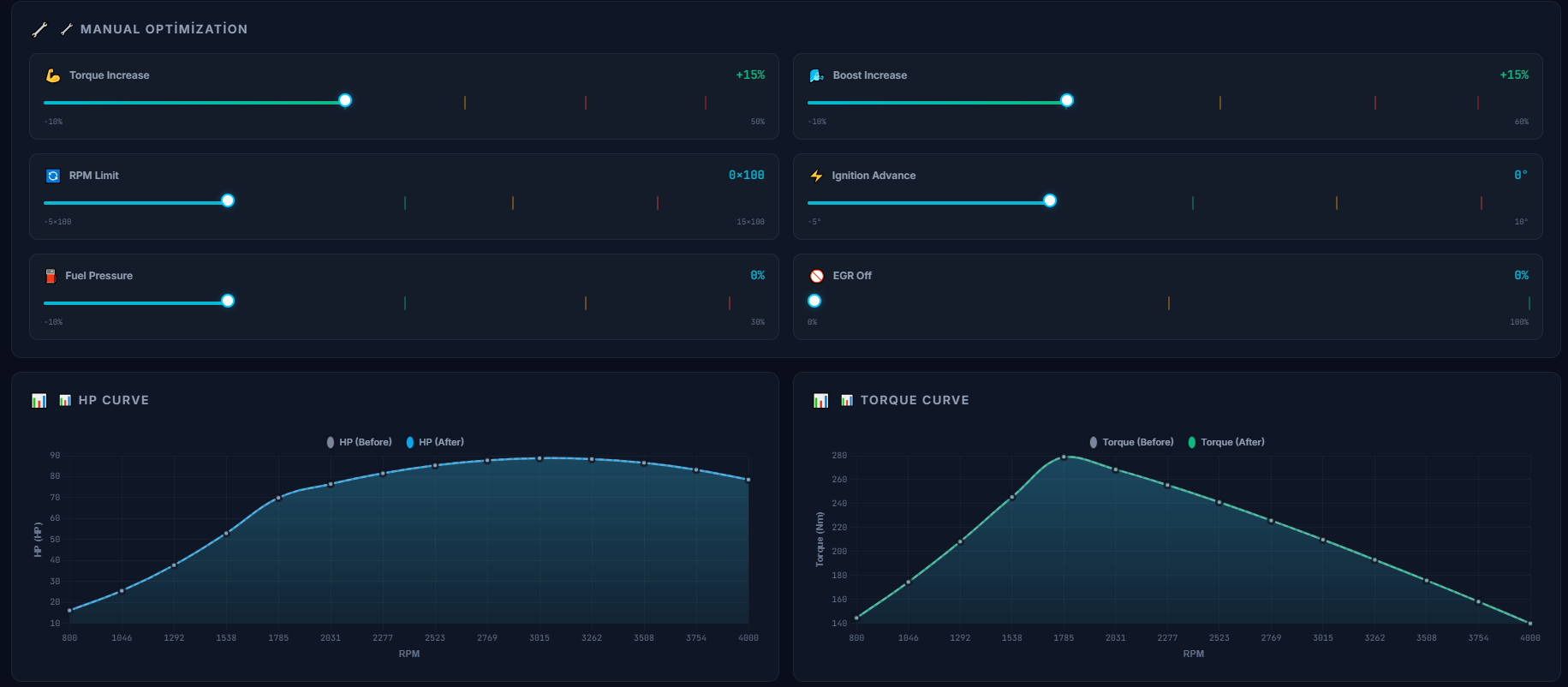1568x687 pixels.
Task: Toggle HP (After) series in legend
Action: (x=435, y=442)
